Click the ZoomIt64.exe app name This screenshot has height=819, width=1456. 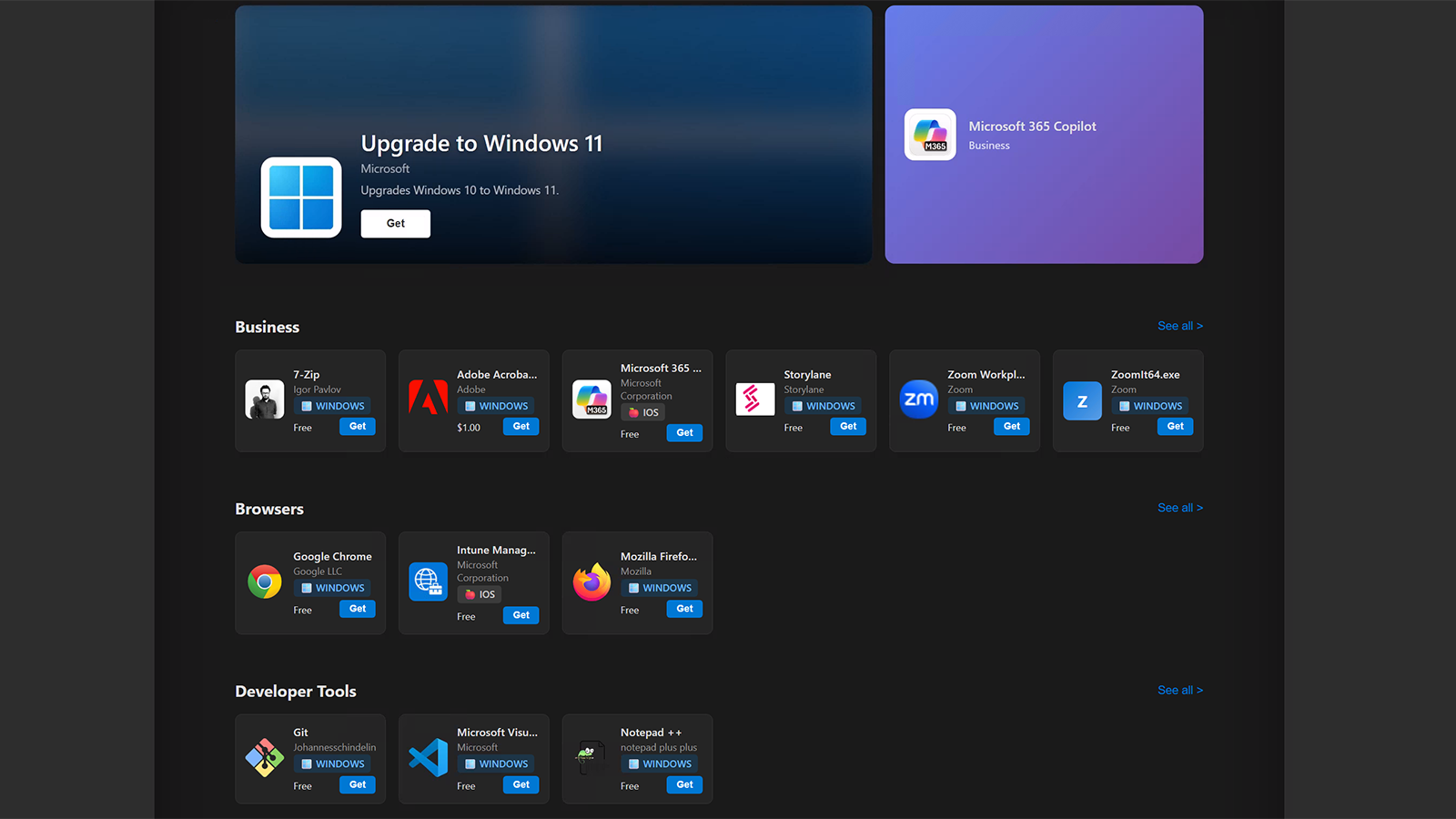pyautogui.click(x=1145, y=375)
